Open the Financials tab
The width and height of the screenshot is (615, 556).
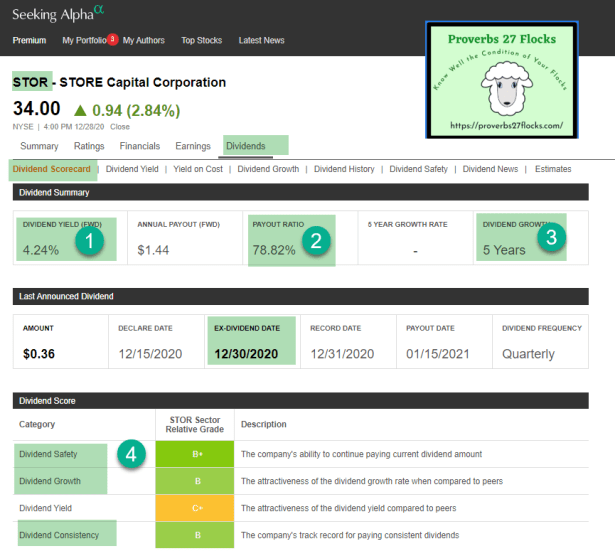[140, 146]
